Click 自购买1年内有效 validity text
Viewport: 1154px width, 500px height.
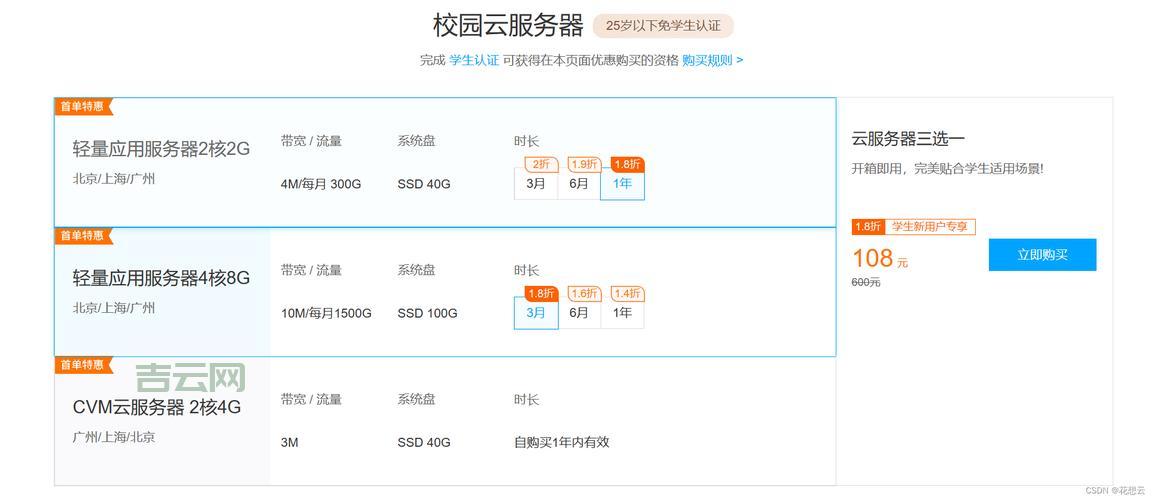[562, 443]
